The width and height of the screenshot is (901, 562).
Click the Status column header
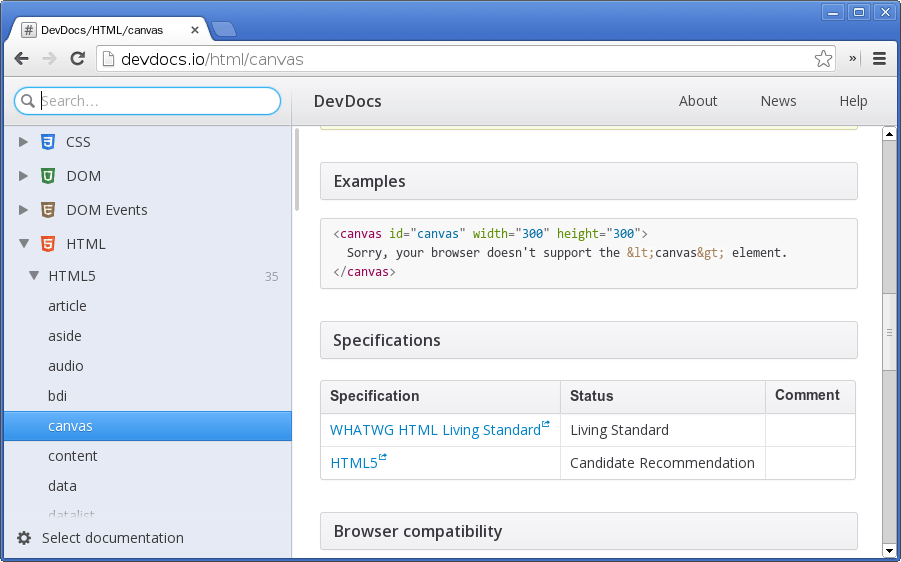pos(663,397)
